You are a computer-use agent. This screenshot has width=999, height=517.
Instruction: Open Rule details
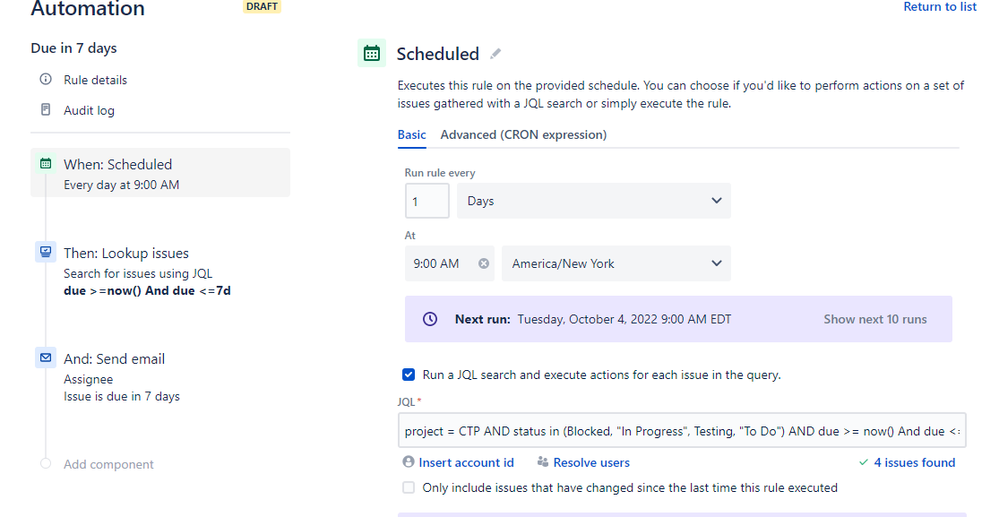(95, 80)
